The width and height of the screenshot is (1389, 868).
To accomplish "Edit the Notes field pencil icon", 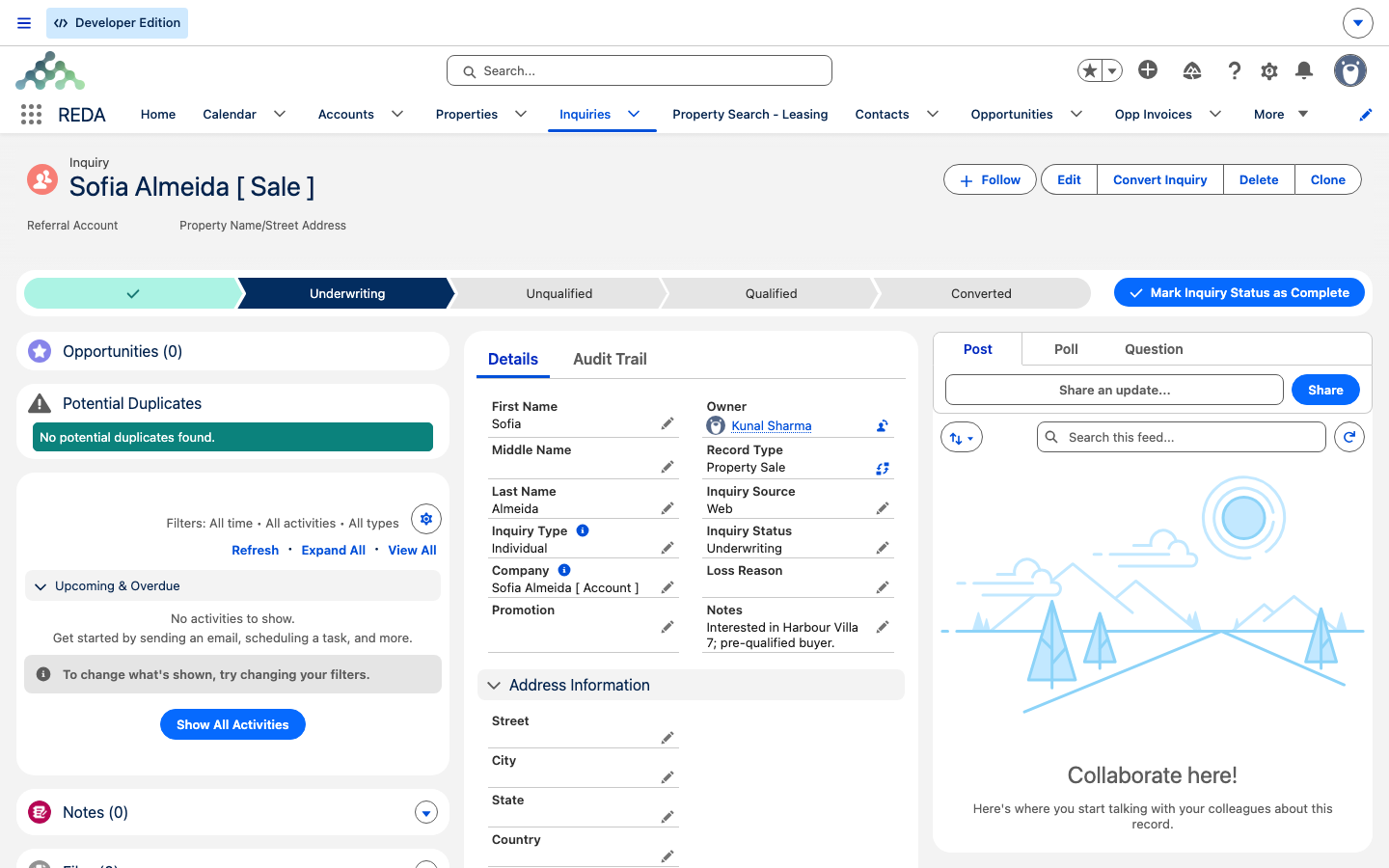I will pos(882,627).
